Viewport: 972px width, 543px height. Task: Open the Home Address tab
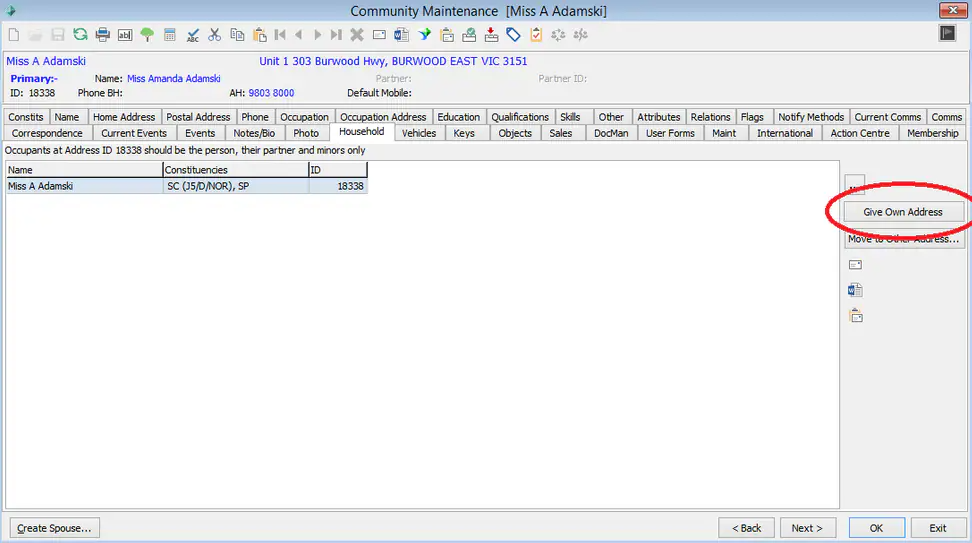(x=124, y=117)
